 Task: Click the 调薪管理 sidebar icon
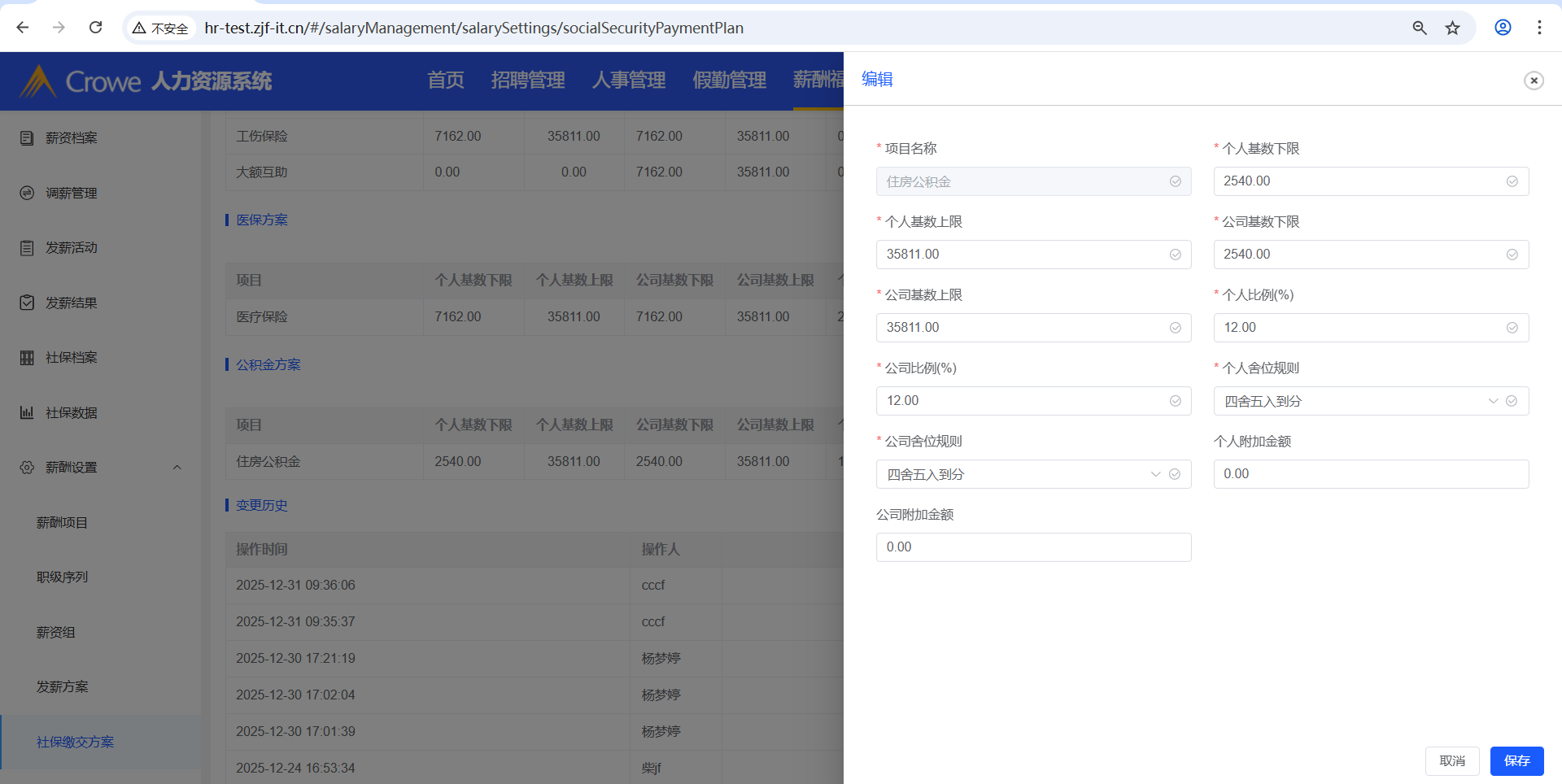[x=27, y=193]
